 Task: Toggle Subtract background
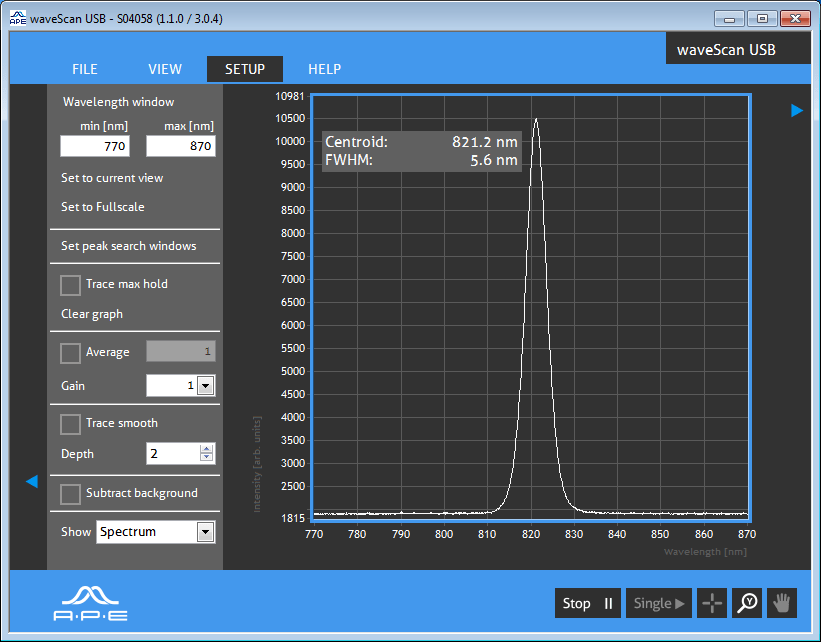70,494
